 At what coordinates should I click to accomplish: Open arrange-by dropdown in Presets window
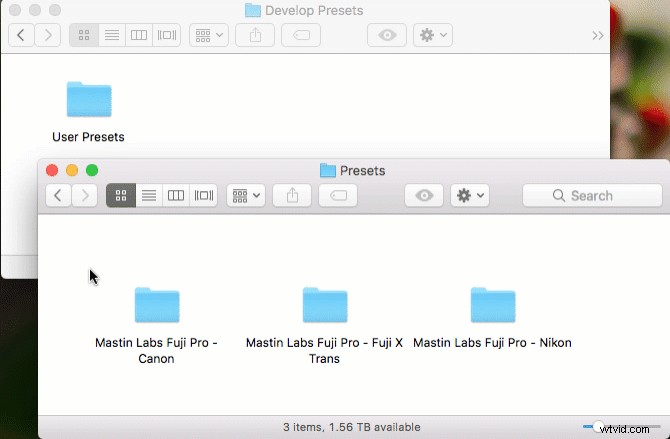tap(246, 195)
